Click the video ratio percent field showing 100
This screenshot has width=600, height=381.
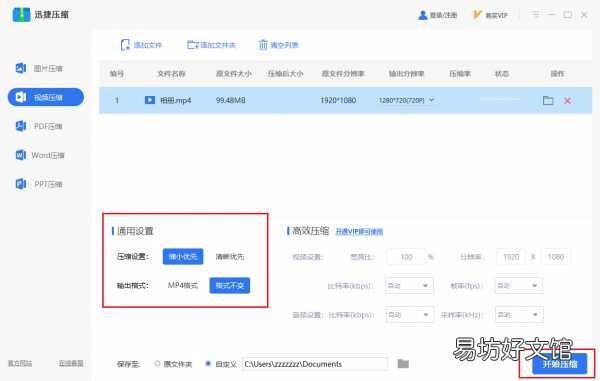(x=406, y=256)
